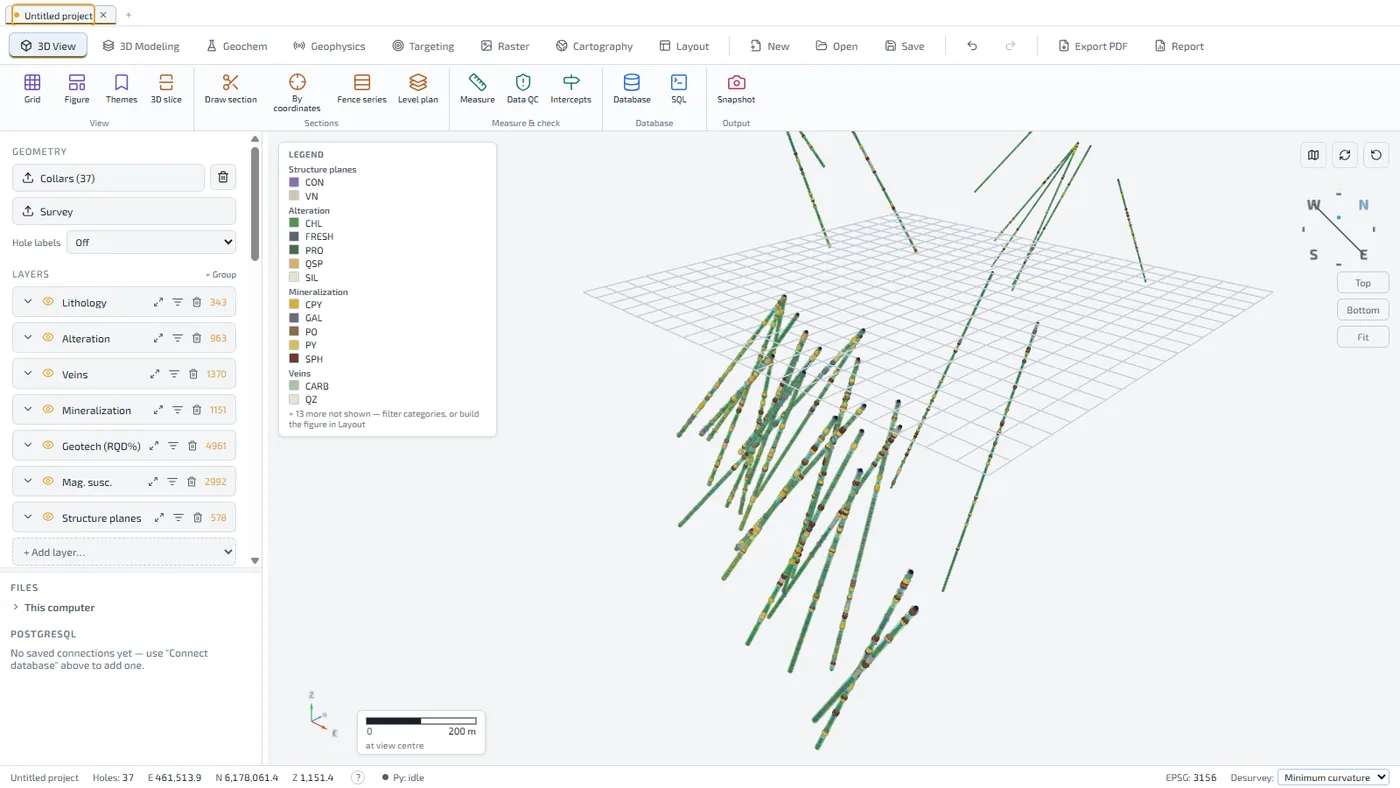Hide the Lithology layer
Image resolution: width=1400 pixels, height=788 pixels.
pyautogui.click(x=48, y=302)
